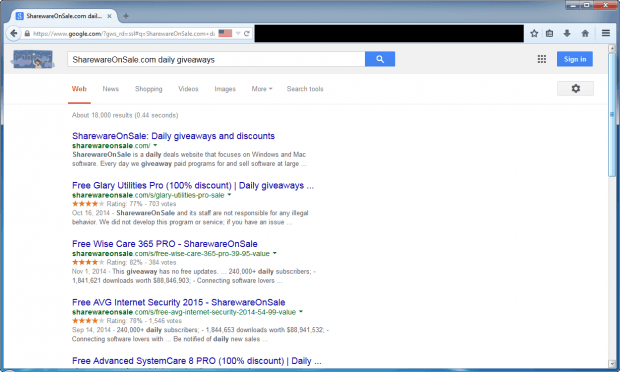Open Free Advanced SystemCare 8 PRO result
620x372 pixels.
[197, 361]
